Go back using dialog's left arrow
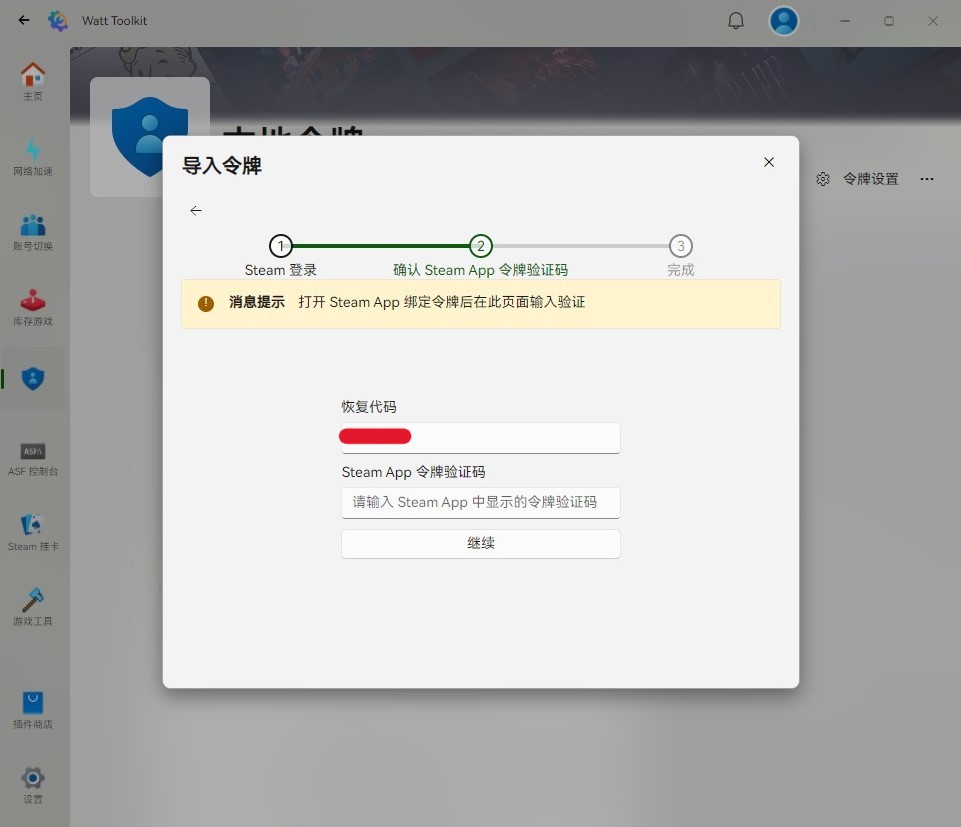Screen dimensions: 961x827 [196, 210]
